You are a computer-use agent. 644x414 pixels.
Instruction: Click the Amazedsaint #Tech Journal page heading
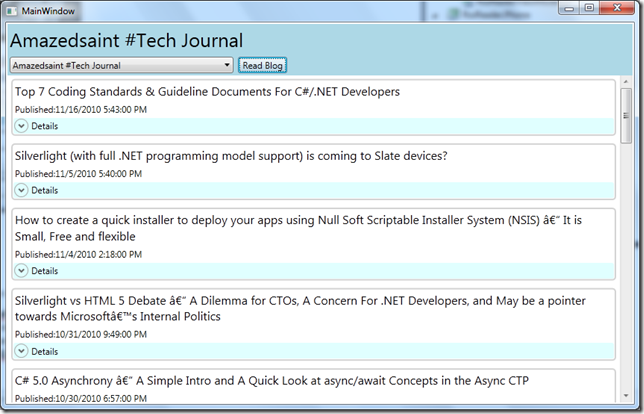tap(126, 41)
